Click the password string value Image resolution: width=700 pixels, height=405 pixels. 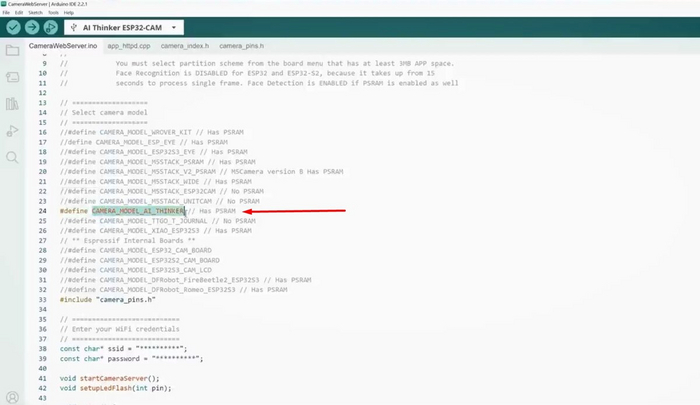pyautogui.click(x=176, y=359)
